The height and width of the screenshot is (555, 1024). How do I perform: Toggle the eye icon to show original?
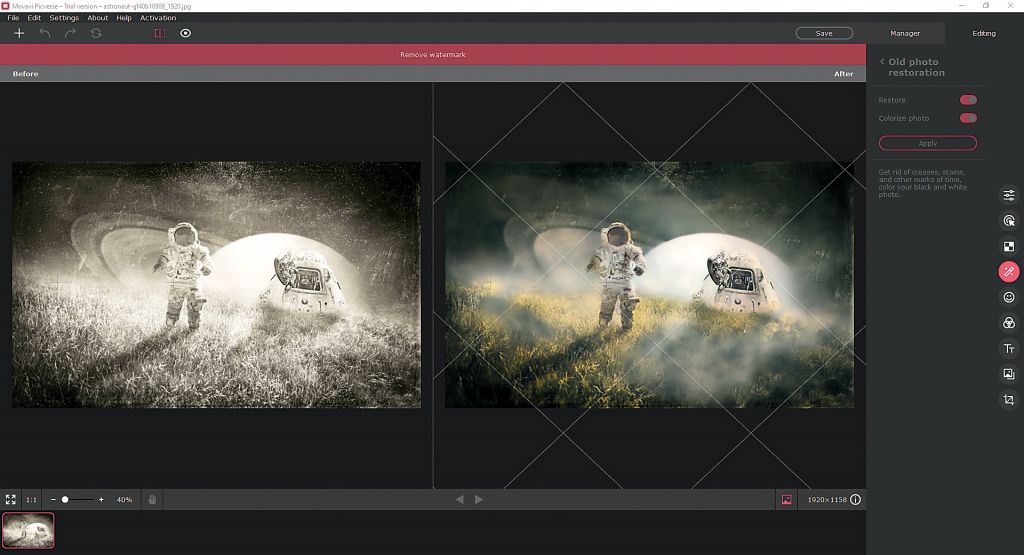click(185, 33)
